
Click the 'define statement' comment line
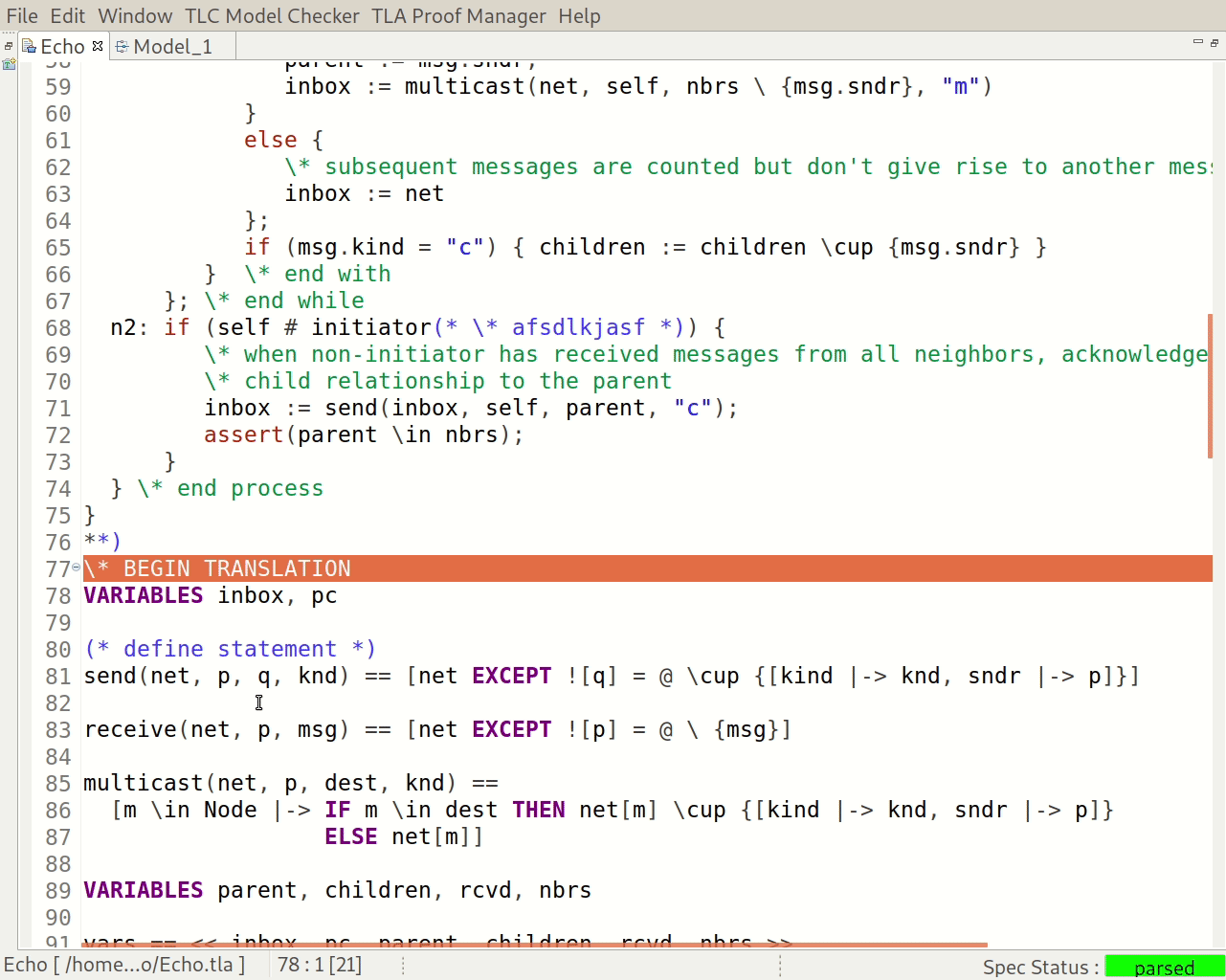[230, 649]
